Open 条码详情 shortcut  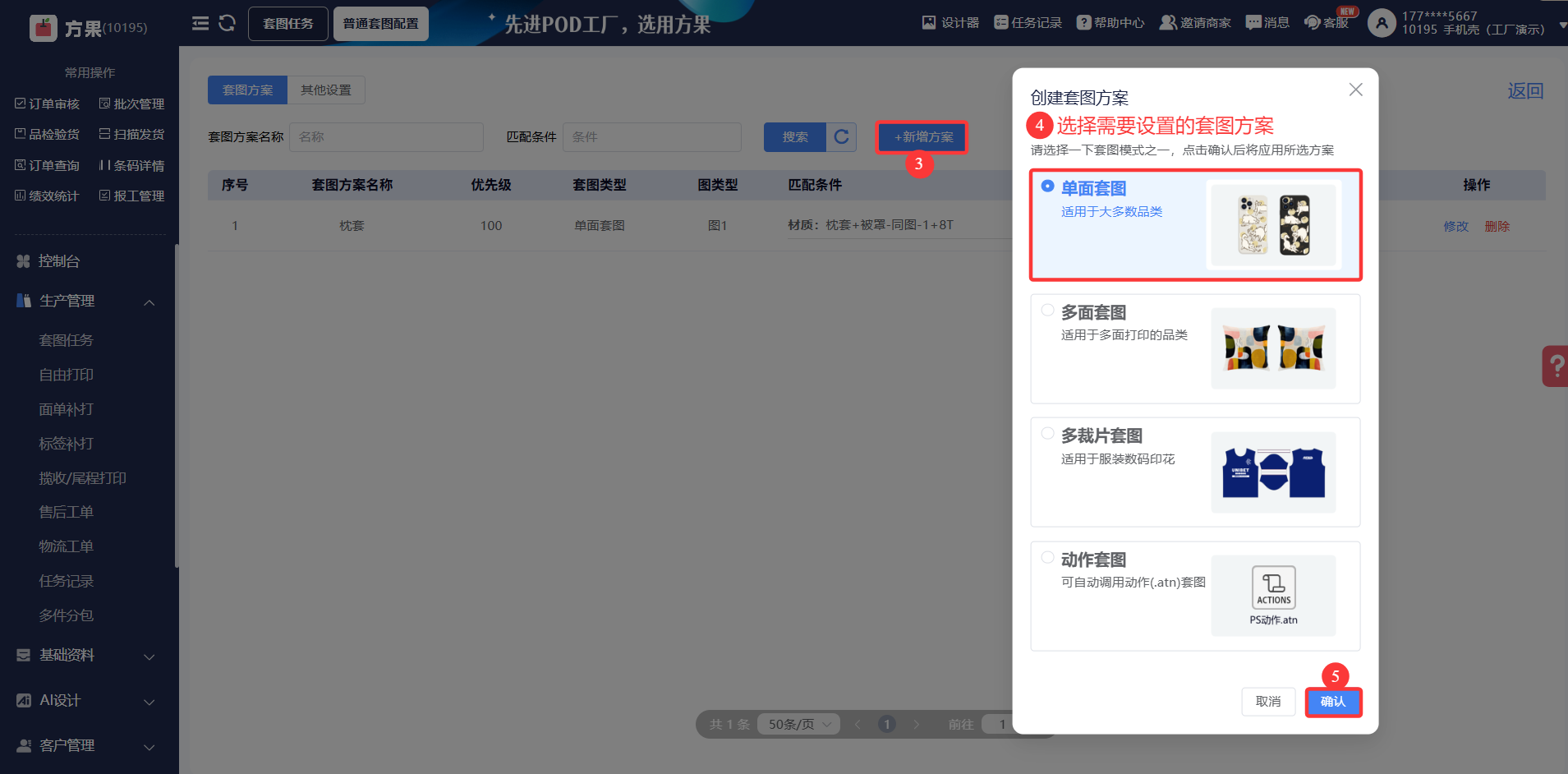click(131, 165)
